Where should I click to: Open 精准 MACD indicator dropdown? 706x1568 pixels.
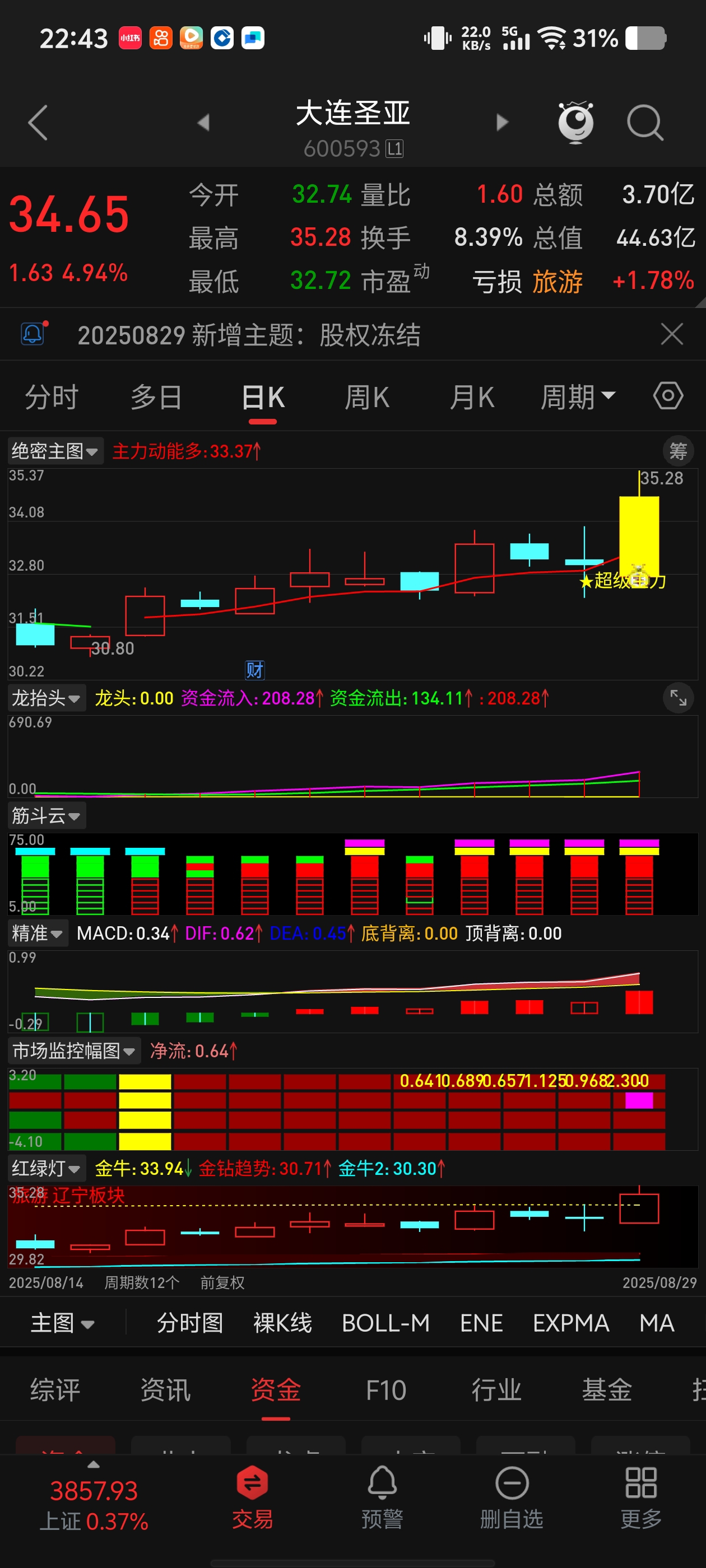click(x=38, y=933)
